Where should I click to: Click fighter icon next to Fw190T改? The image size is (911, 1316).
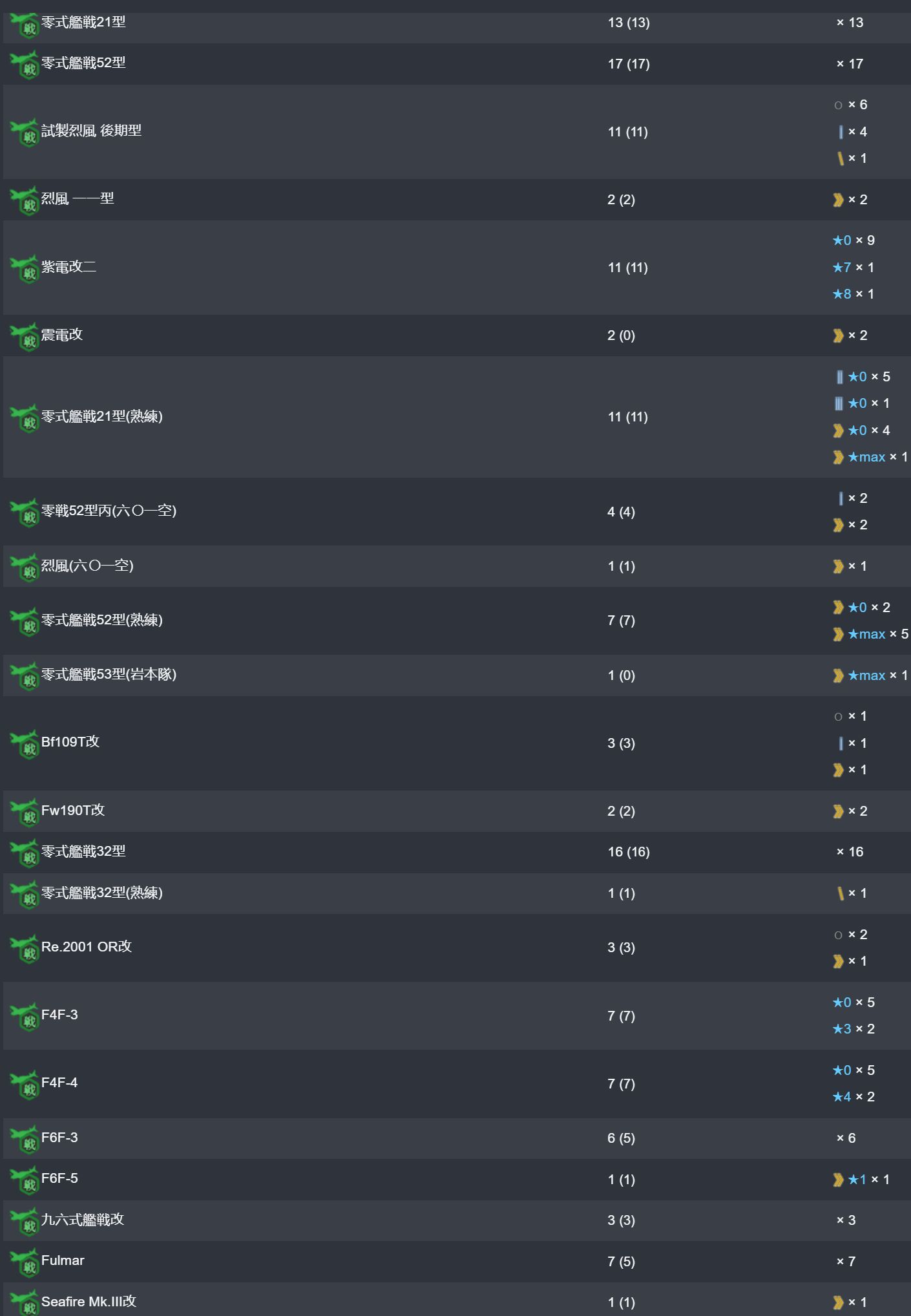pyautogui.click(x=26, y=811)
